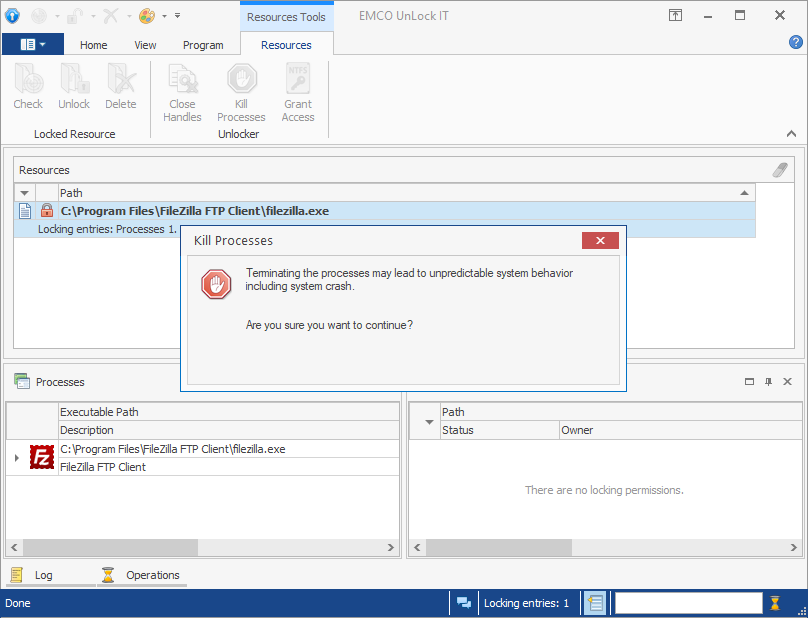Viewport: 808px width, 618px height.
Task: Click the Unlock resource icon
Action: 74,79
